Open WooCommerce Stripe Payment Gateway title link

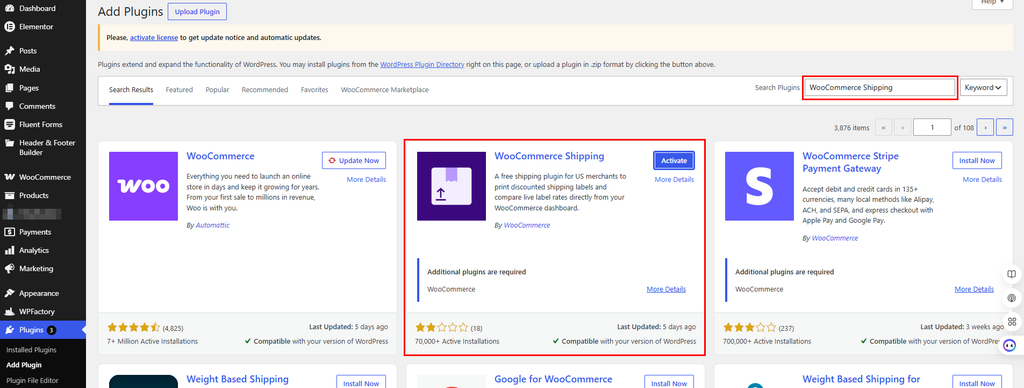pyautogui.click(x=850, y=162)
